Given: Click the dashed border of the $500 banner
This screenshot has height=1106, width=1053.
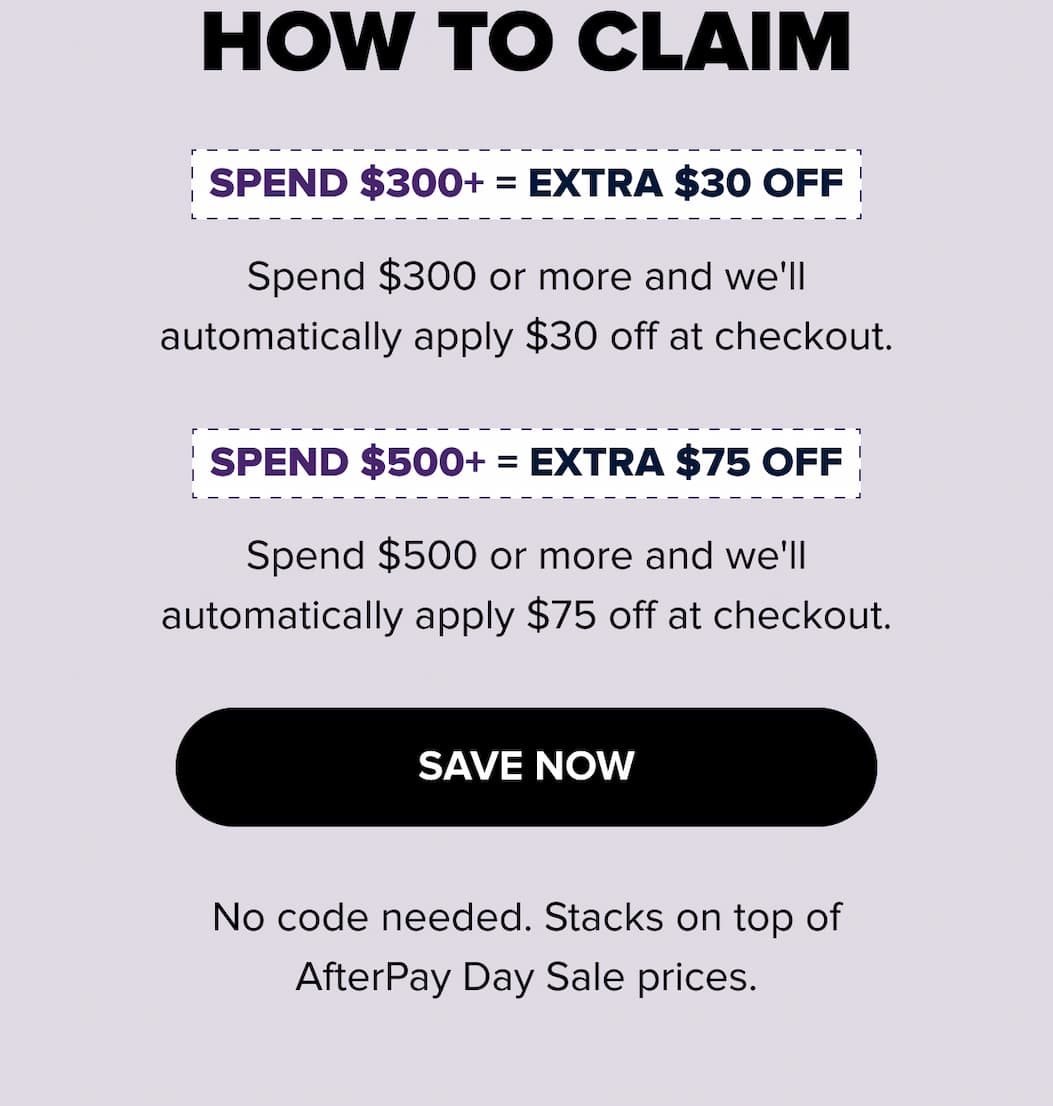Looking at the screenshot, I should (x=526, y=430).
